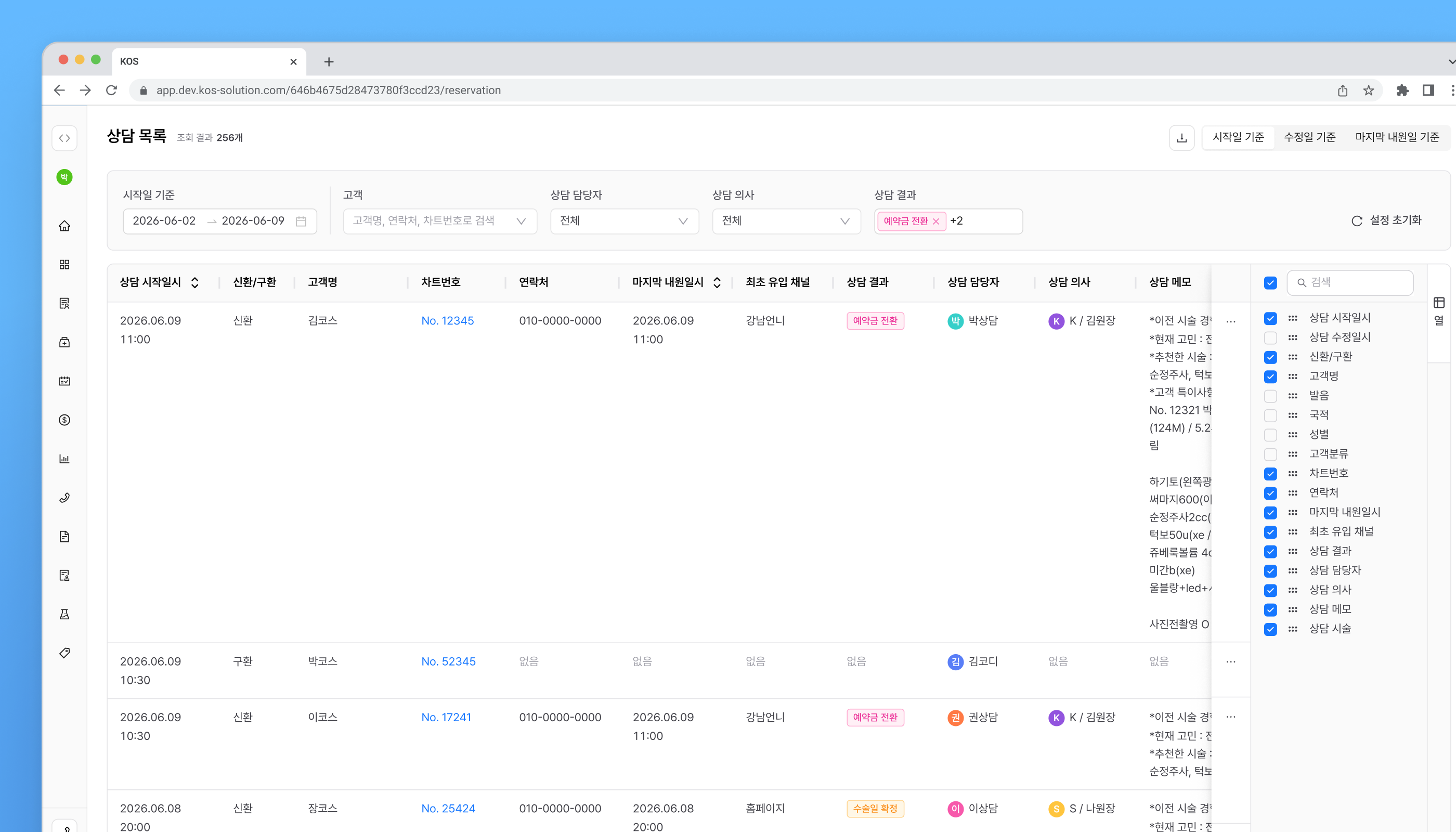This screenshot has height=832, width=1456.
Task: Switch to the 마지막 내원일 기준 tab
Action: 1397,138
